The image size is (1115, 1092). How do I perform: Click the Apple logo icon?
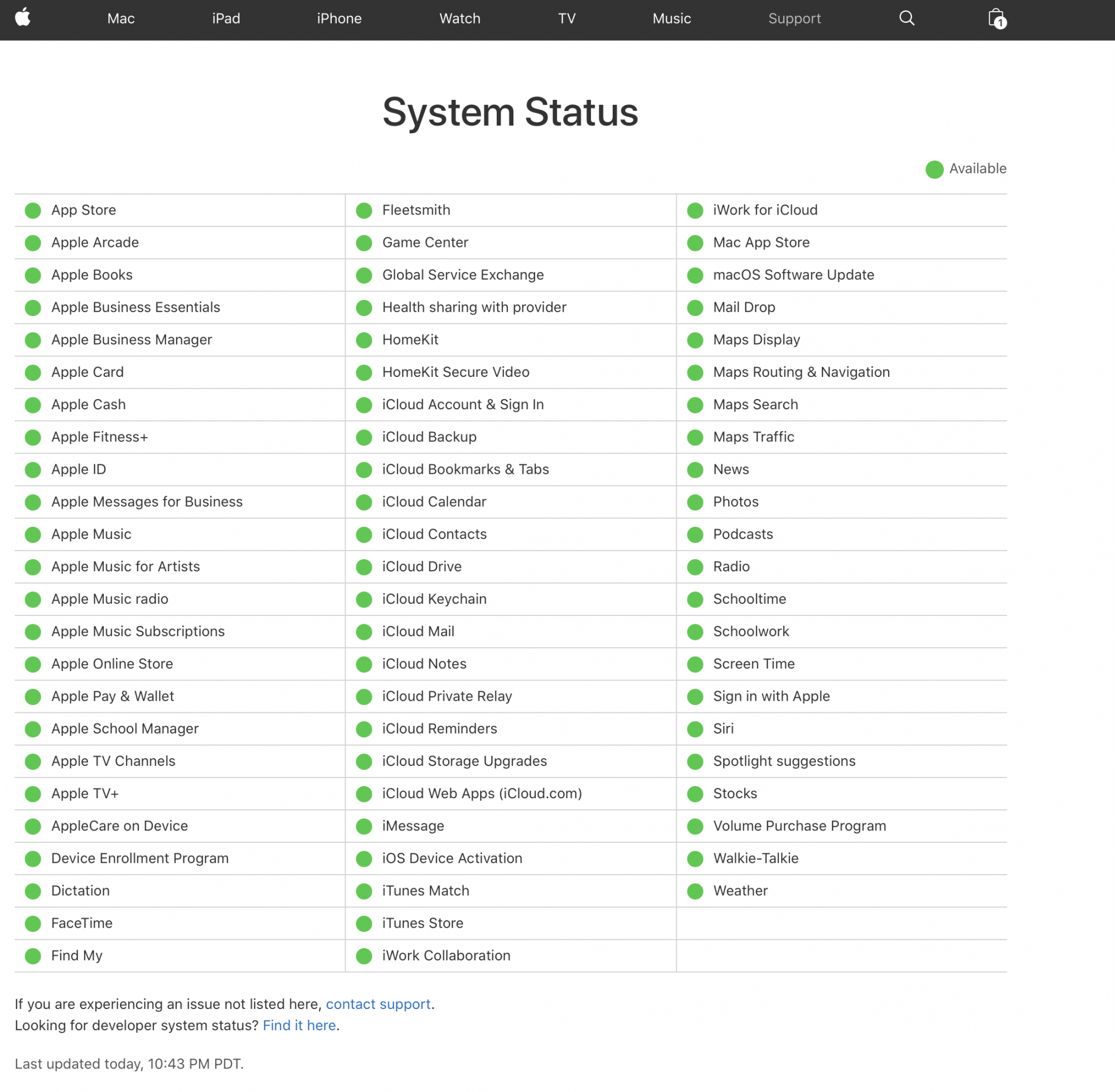point(22,17)
